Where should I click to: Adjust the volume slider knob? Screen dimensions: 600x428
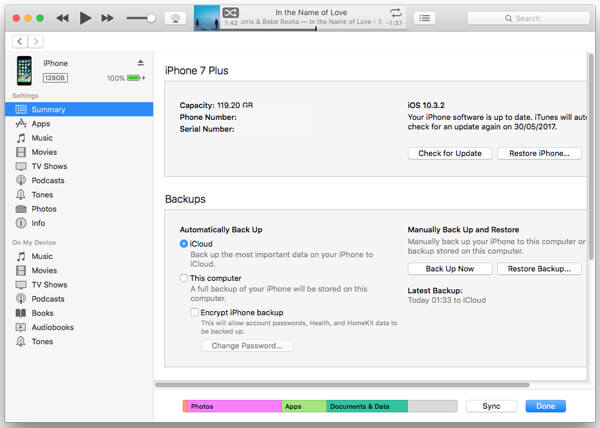click(151, 18)
